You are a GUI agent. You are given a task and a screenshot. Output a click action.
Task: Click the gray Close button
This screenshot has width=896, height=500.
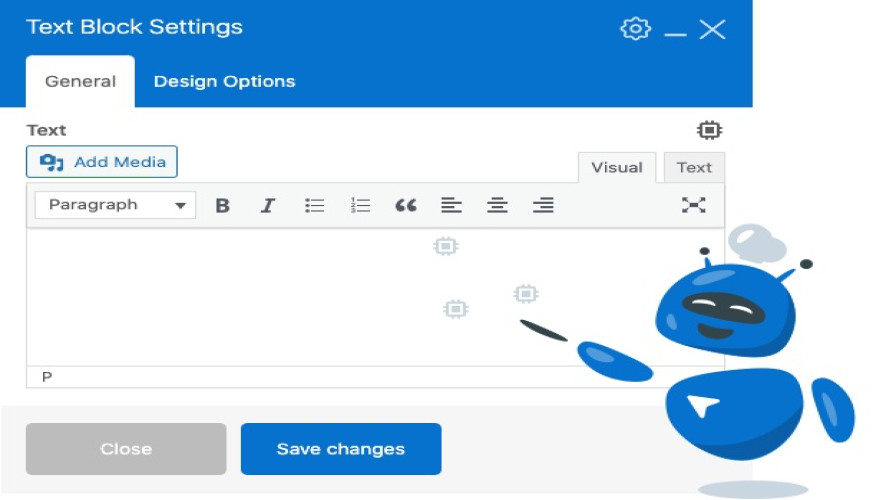126,449
